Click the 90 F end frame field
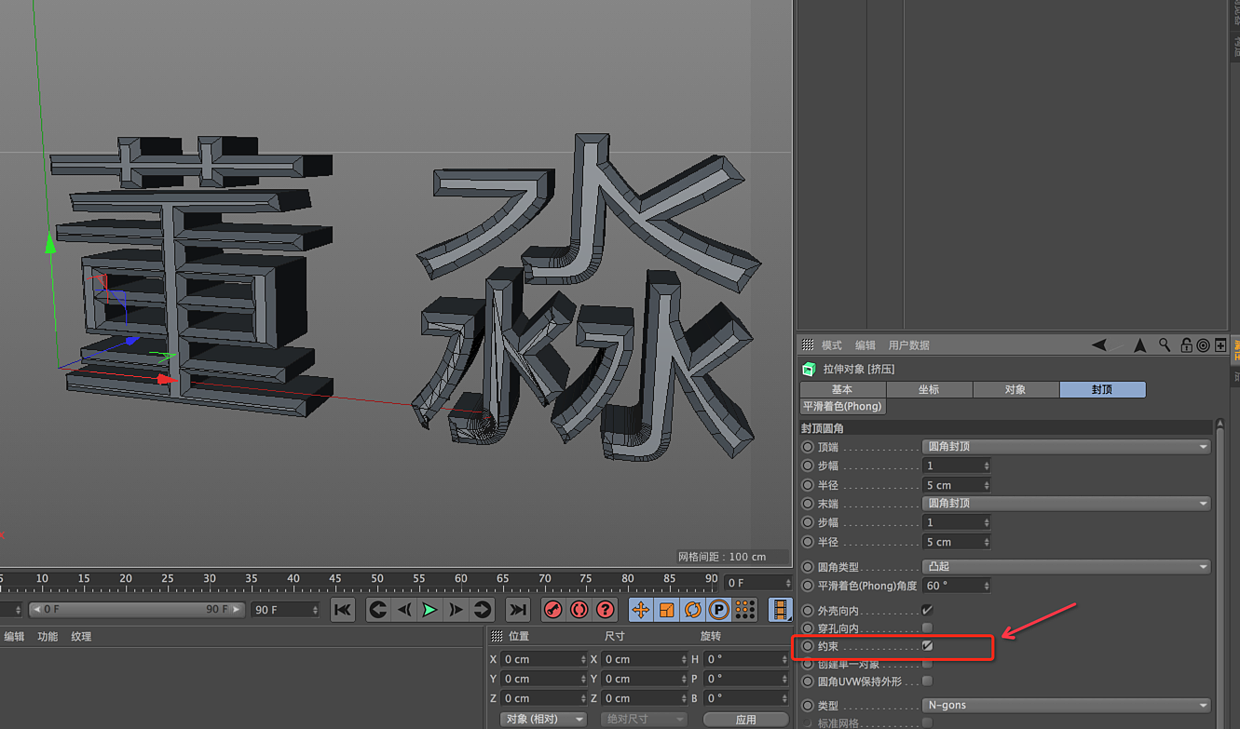The height and width of the screenshot is (729, 1240). click(x=285, y=609)
